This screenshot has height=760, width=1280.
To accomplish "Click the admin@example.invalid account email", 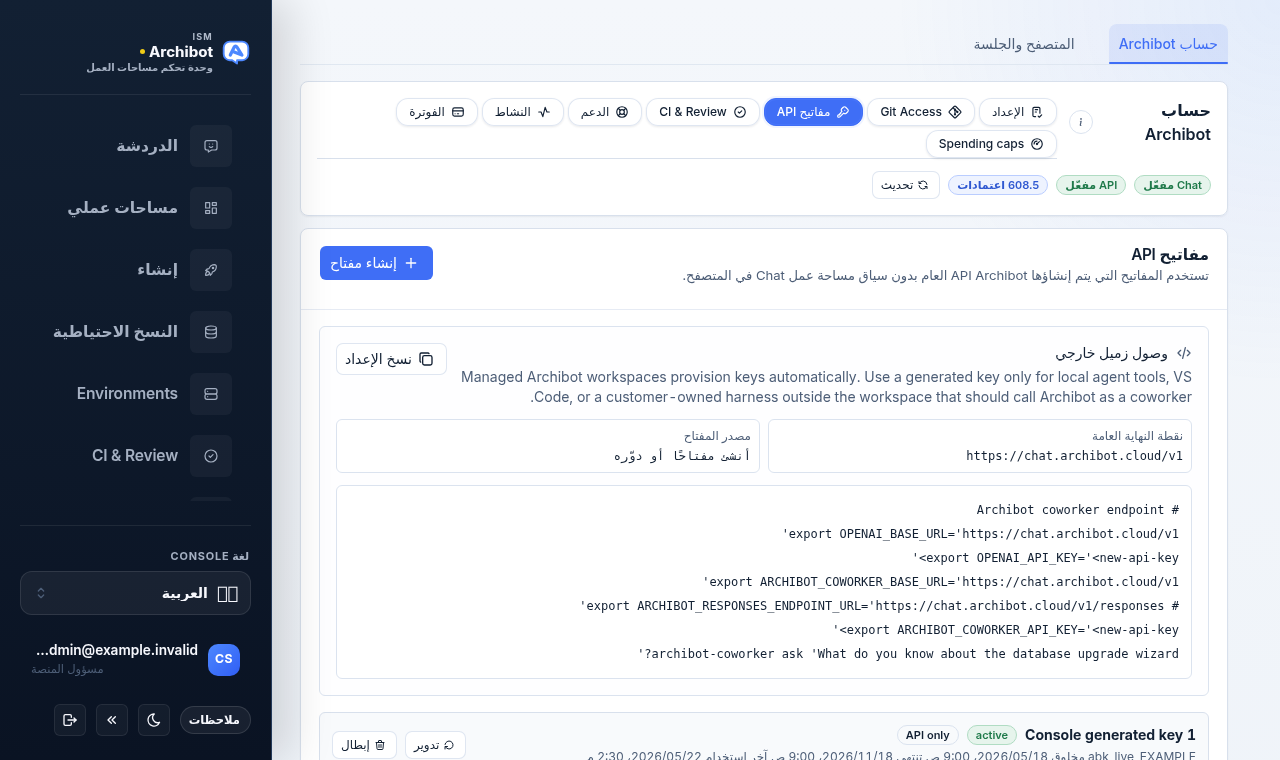I will [115, 650].
